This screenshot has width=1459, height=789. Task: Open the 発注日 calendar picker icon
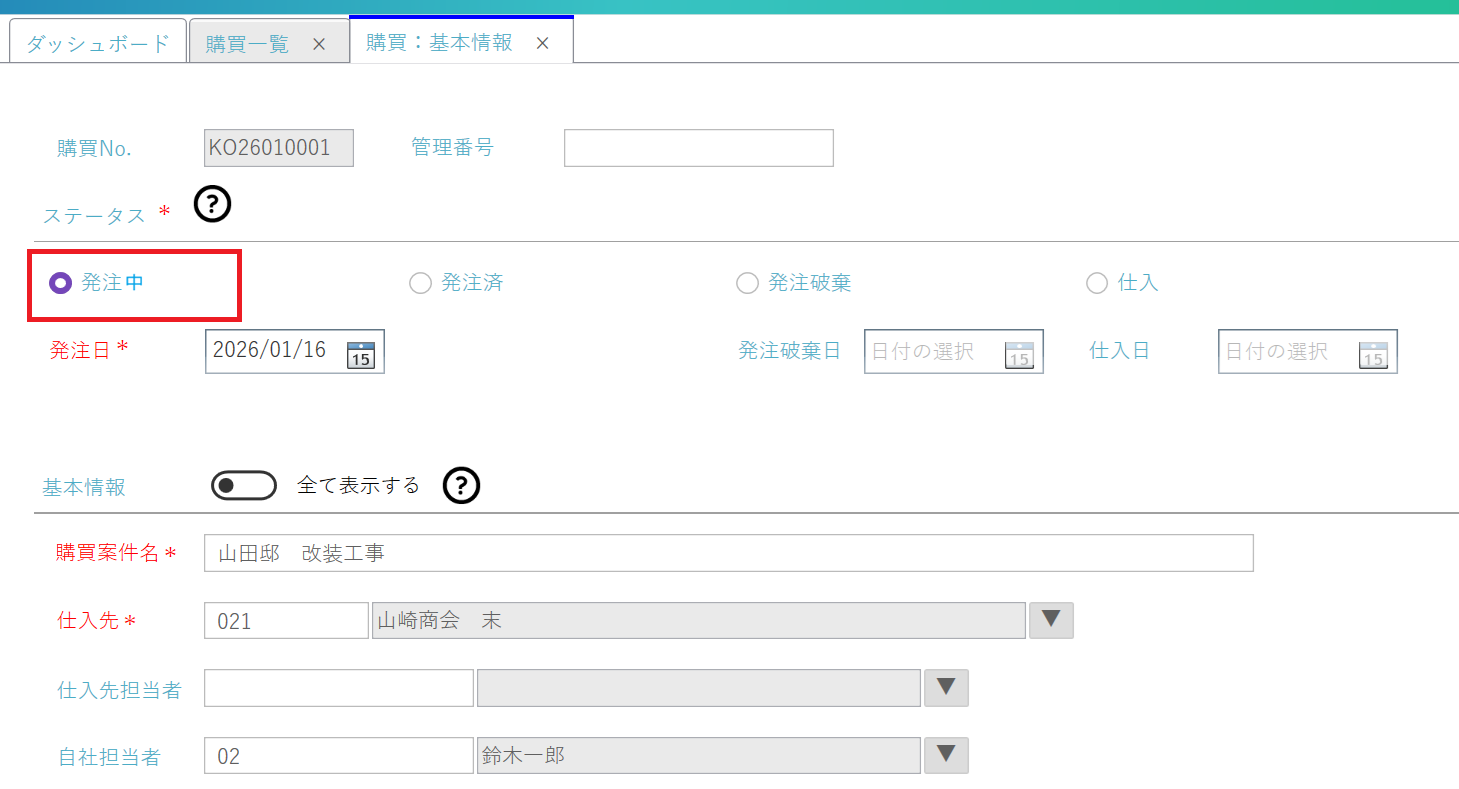[x=360, y=354]
